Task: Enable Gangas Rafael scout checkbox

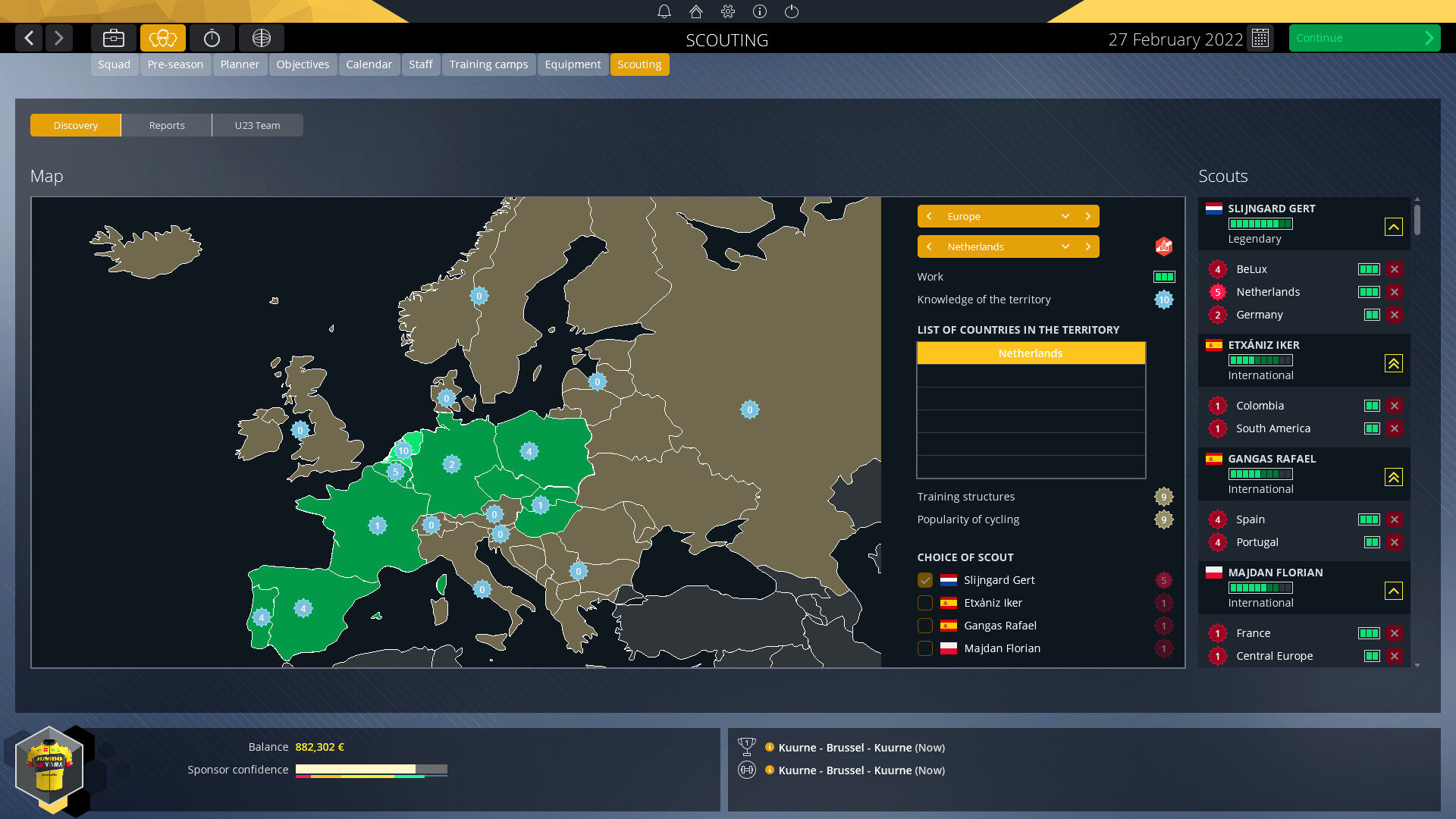Action: point(924,625)
